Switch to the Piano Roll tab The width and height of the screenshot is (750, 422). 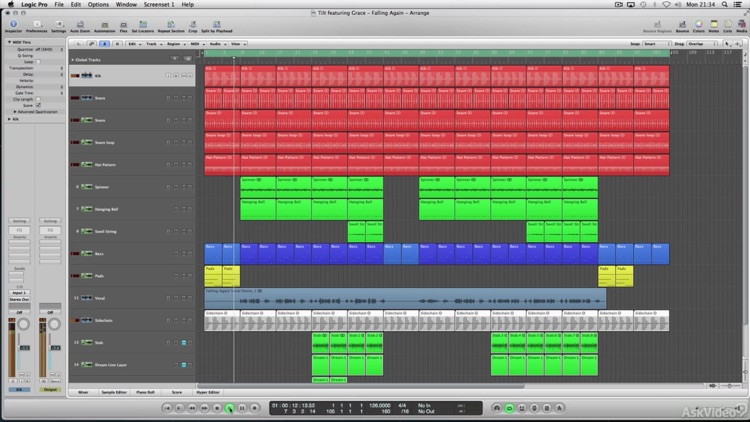tap(145, 392)
